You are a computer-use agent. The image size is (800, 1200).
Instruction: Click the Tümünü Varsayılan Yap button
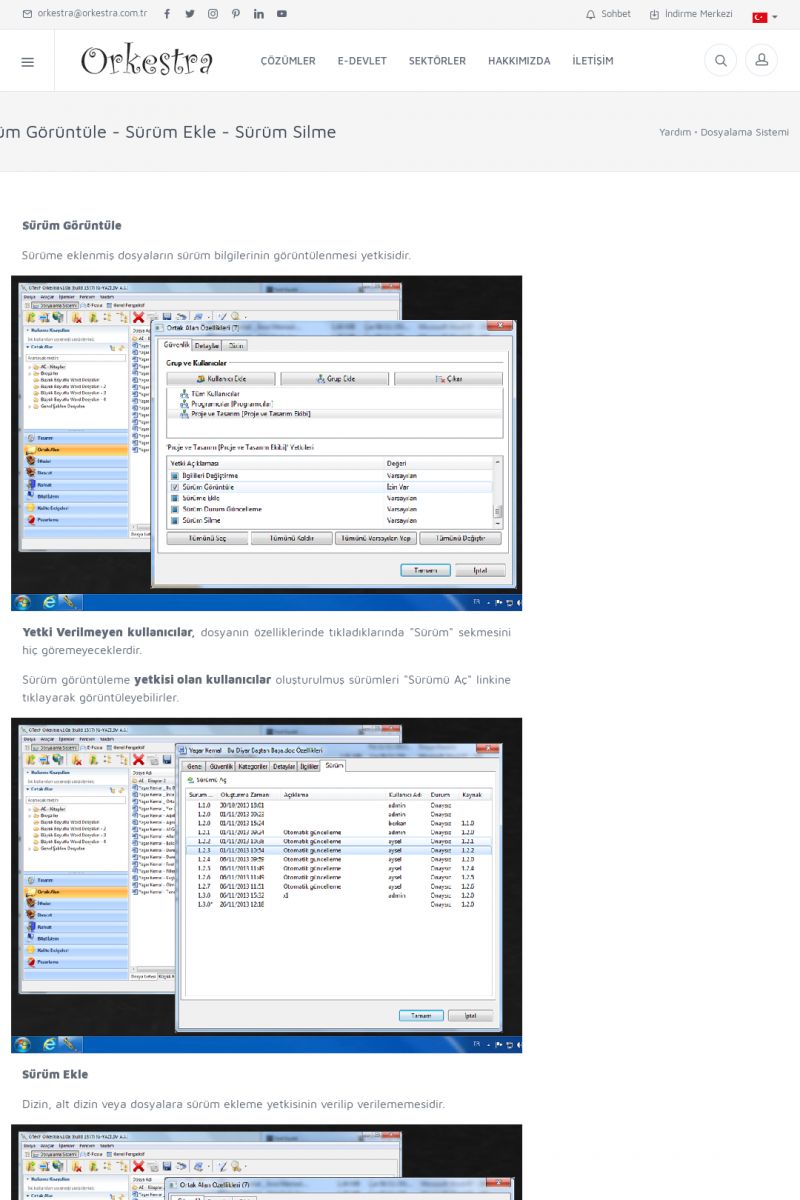pyautogui.click(x=375, y=538)
